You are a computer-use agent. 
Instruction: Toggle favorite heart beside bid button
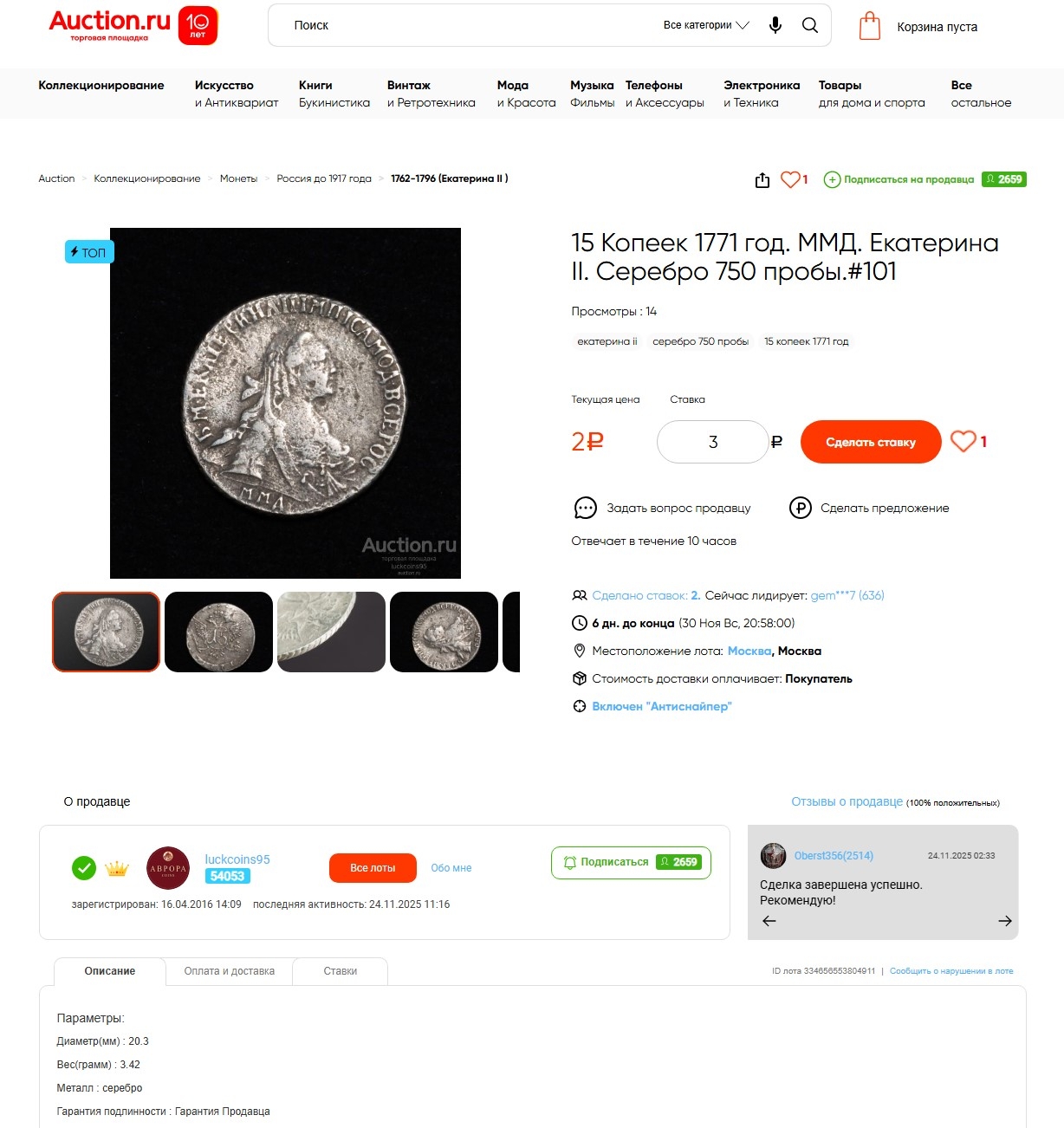pyautogui.click(x=963, y=442)
